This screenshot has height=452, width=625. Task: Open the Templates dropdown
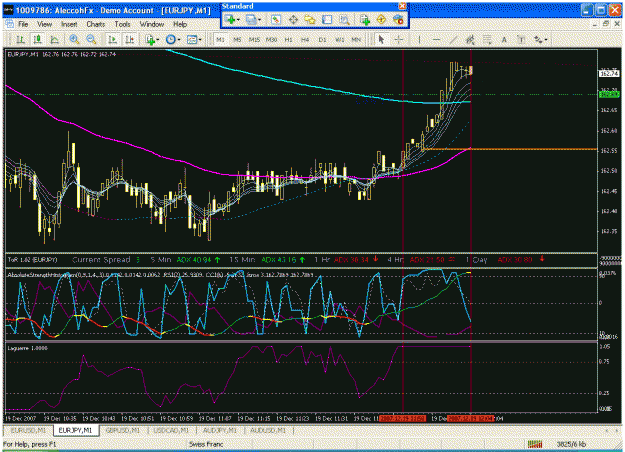194,39
